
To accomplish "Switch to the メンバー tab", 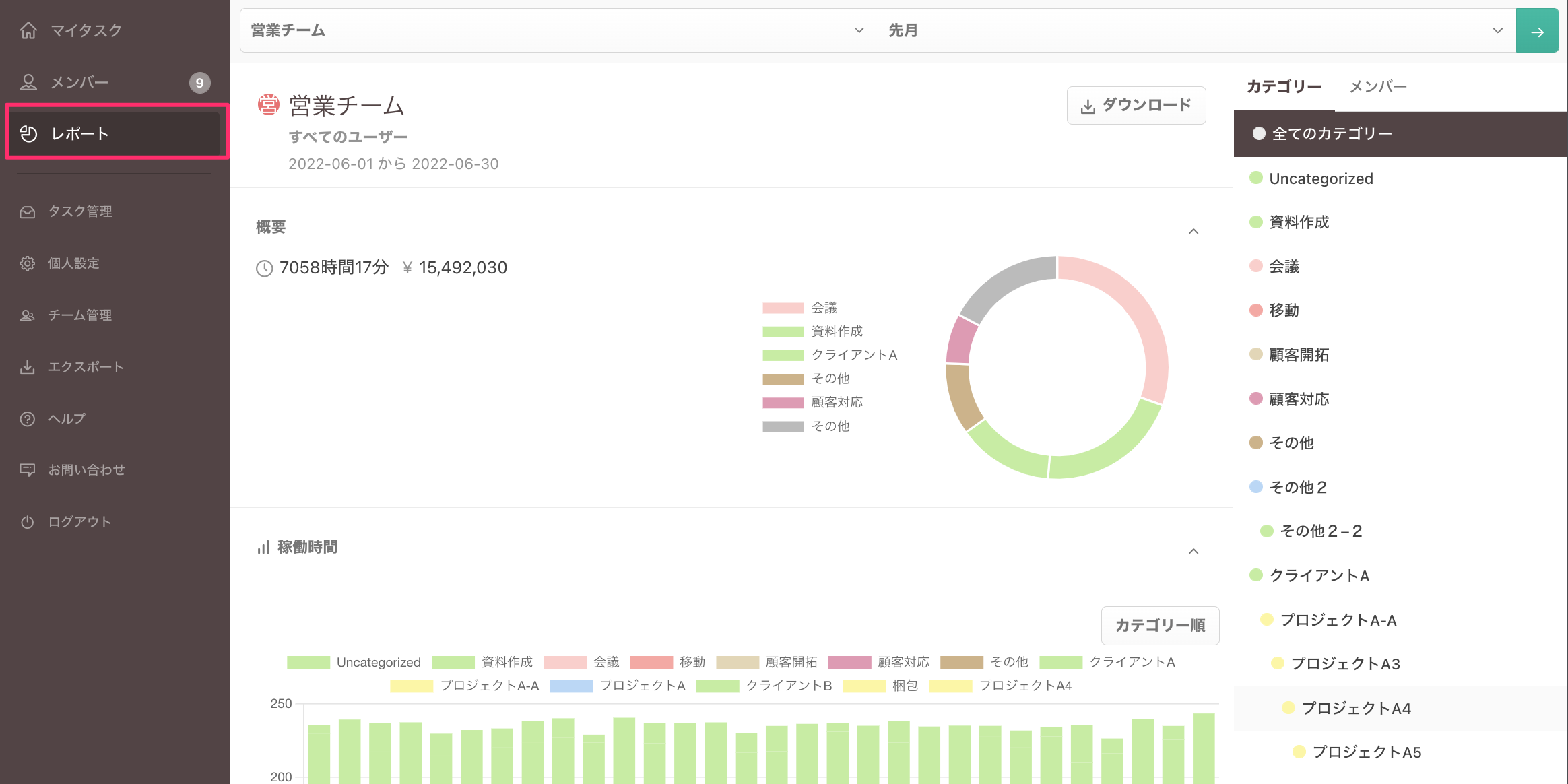I will pos(1378,86).
